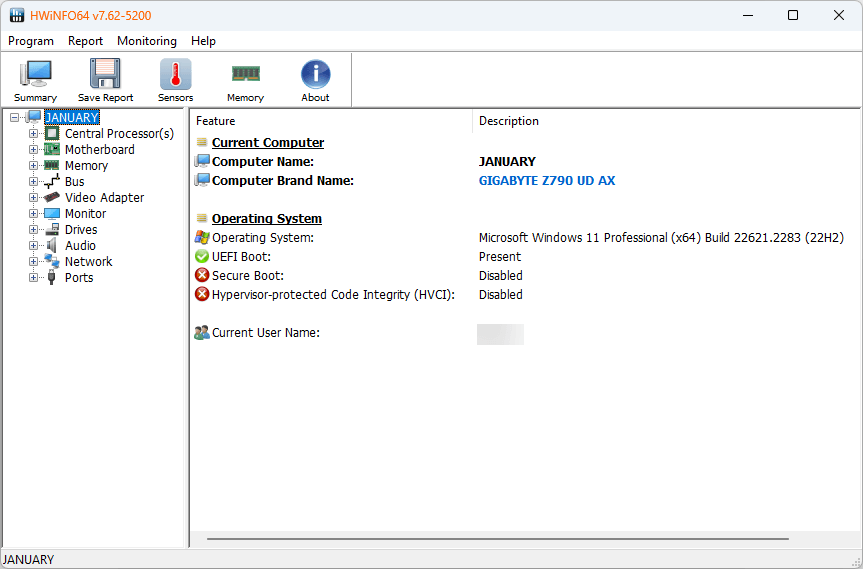The height and width of the screenshot is (569, 863).
Task: Click the JANUARY status bar text
Action: (x=28, y=560)
